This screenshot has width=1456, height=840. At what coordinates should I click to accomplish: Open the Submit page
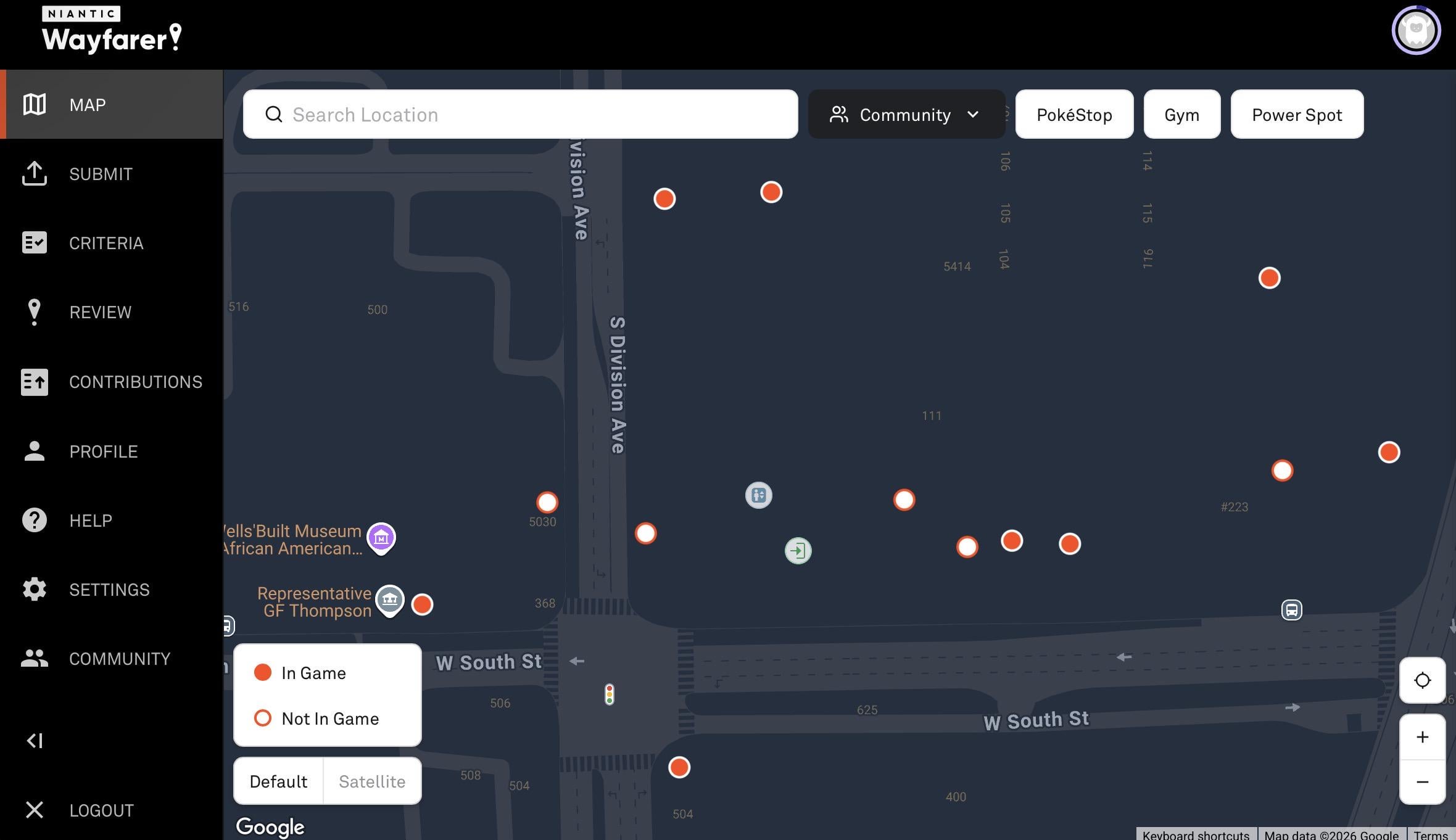click(x=101, y=174)
